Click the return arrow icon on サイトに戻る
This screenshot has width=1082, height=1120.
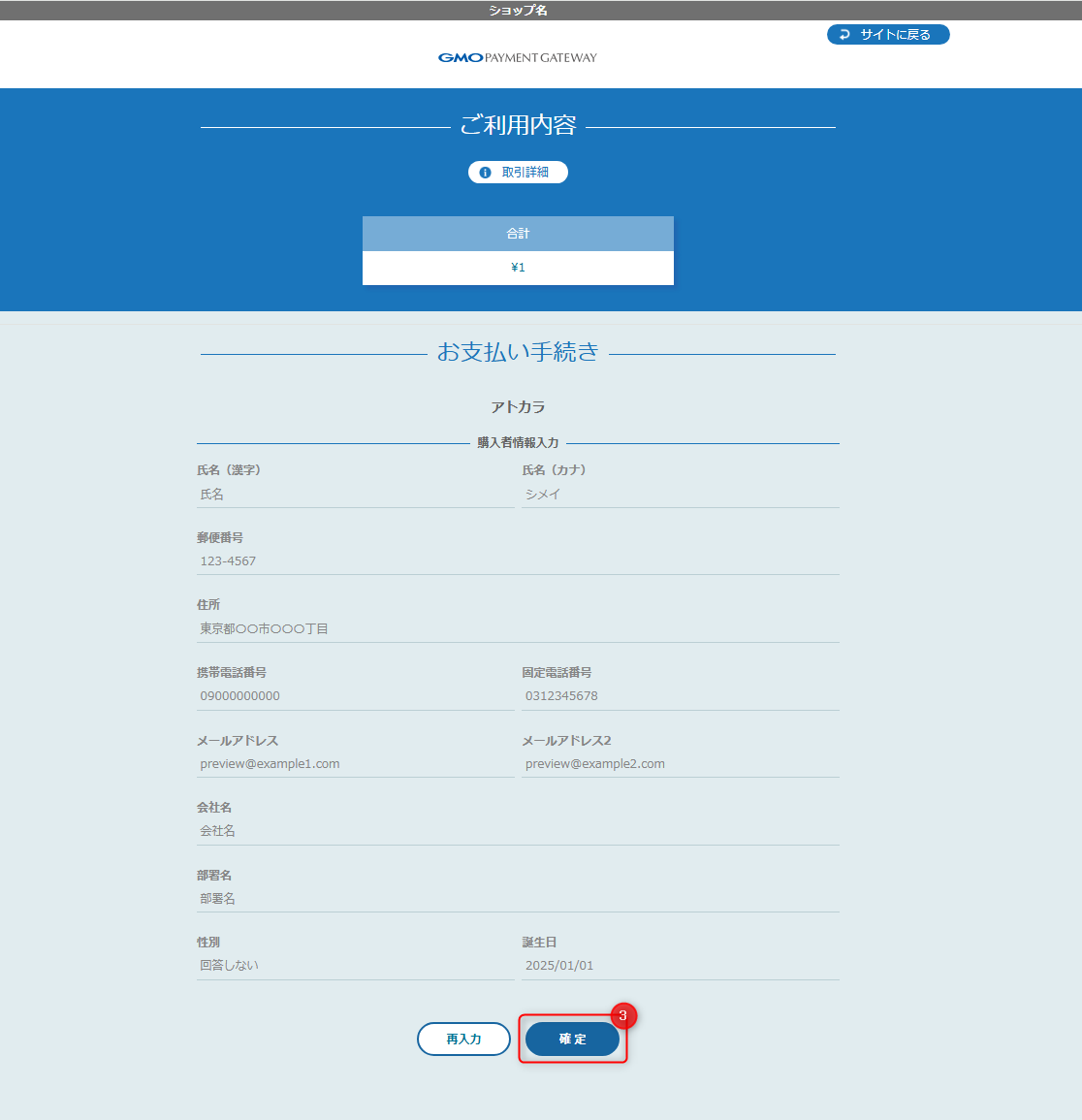[843, 34]
